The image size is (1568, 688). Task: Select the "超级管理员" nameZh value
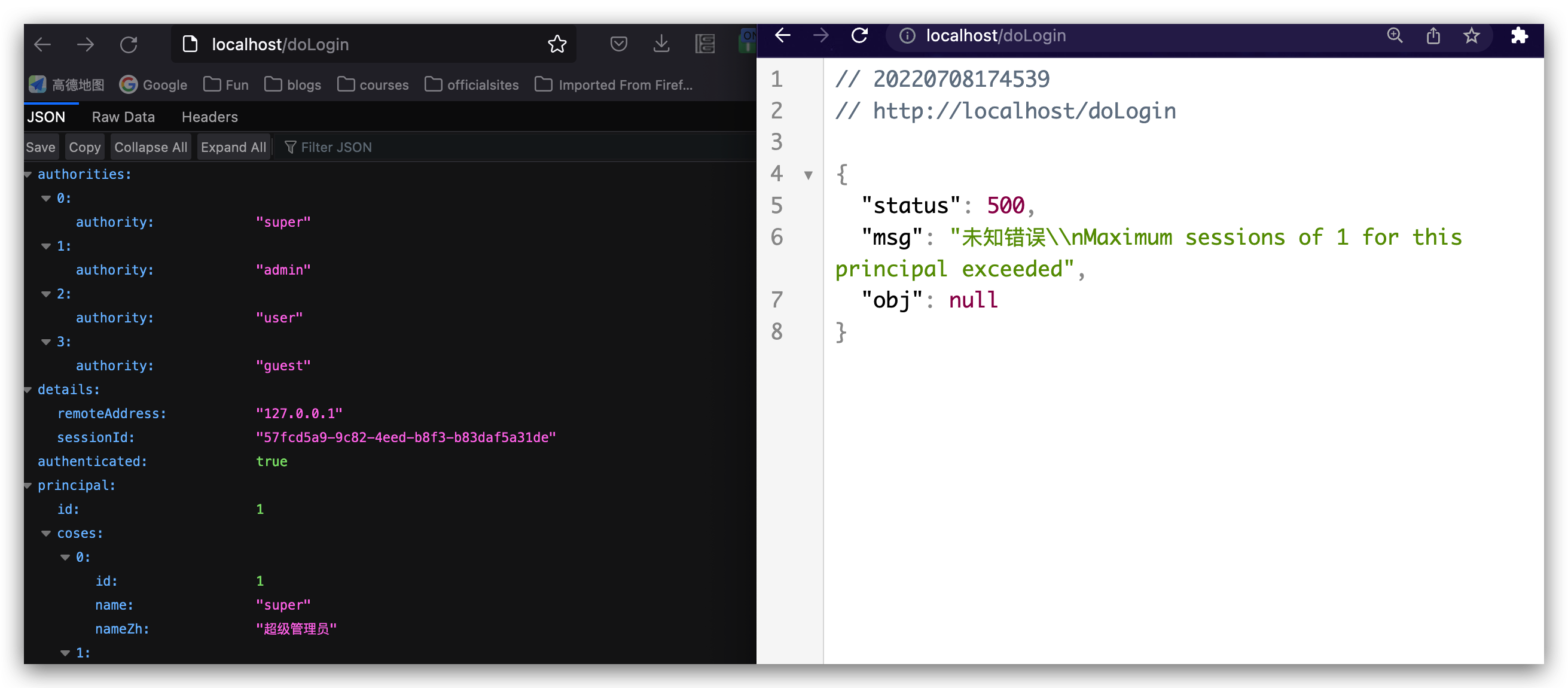click(x=296, y=629)
